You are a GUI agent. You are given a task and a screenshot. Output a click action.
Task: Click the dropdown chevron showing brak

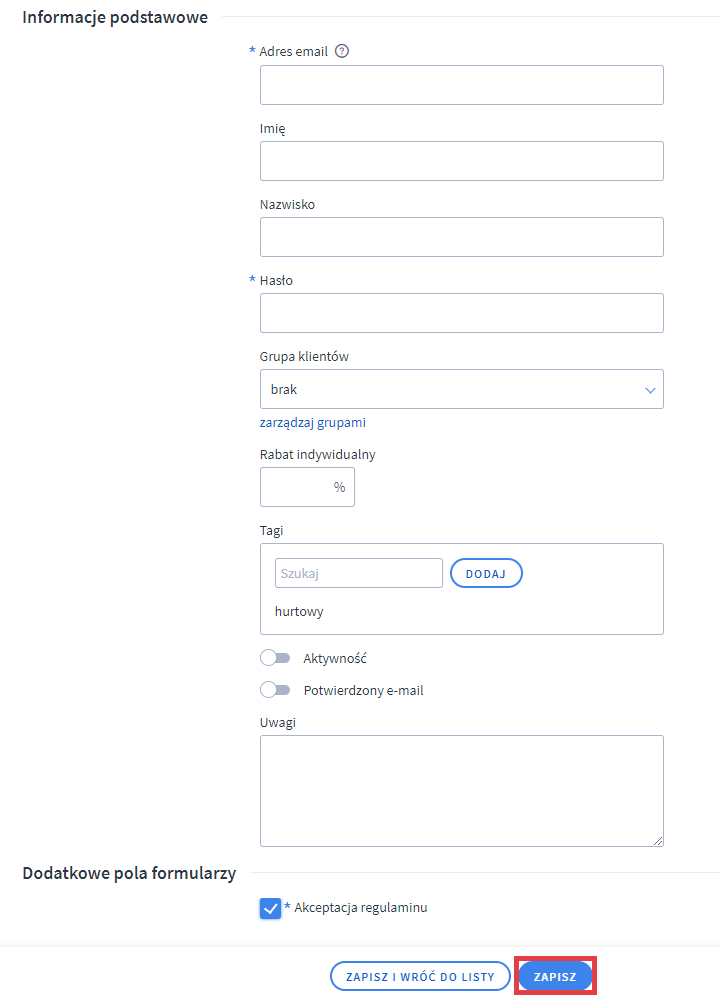pos(650,390)
